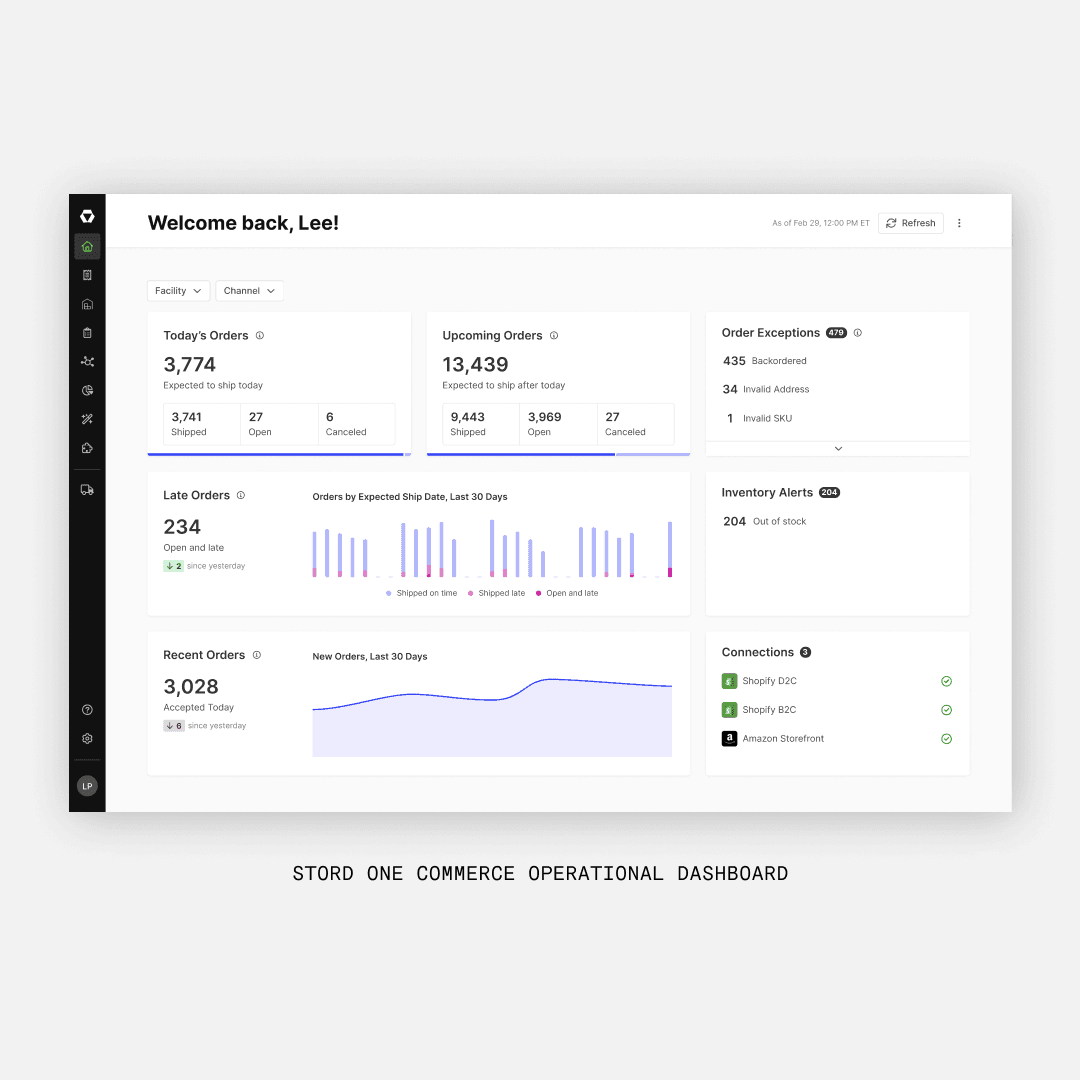Open the LP user avatar
1080x1080 pixels.
point(87,786)
